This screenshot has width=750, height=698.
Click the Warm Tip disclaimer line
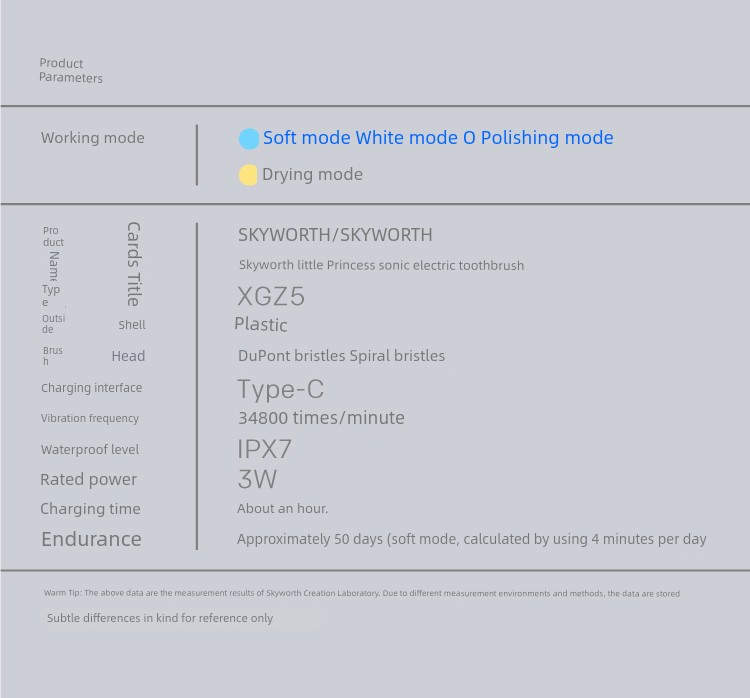362,593
